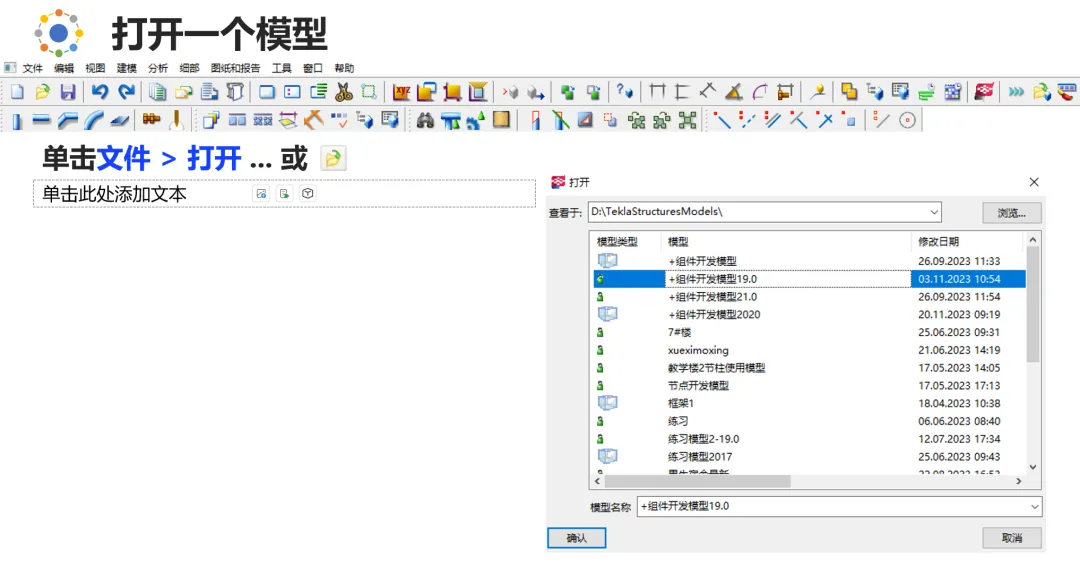Screen dimensions: 1080x566
Task: Click the triple chevron arrows toolbar icon
Action: (x=1016, y=92)
